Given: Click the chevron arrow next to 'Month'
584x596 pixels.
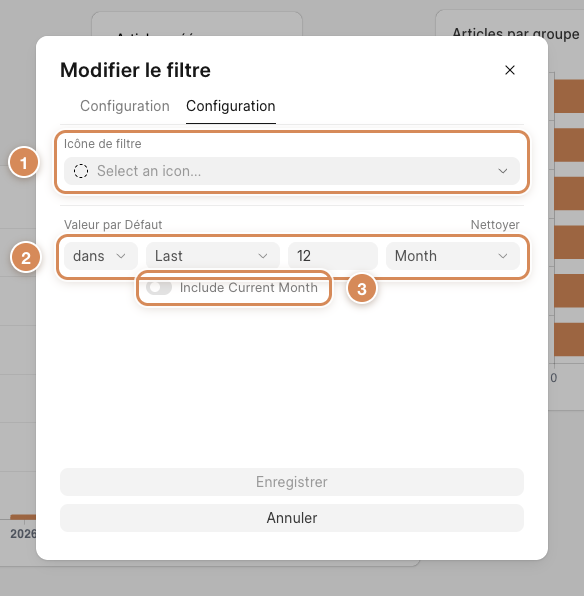Looking at the screenshot, I should point(503,256).
